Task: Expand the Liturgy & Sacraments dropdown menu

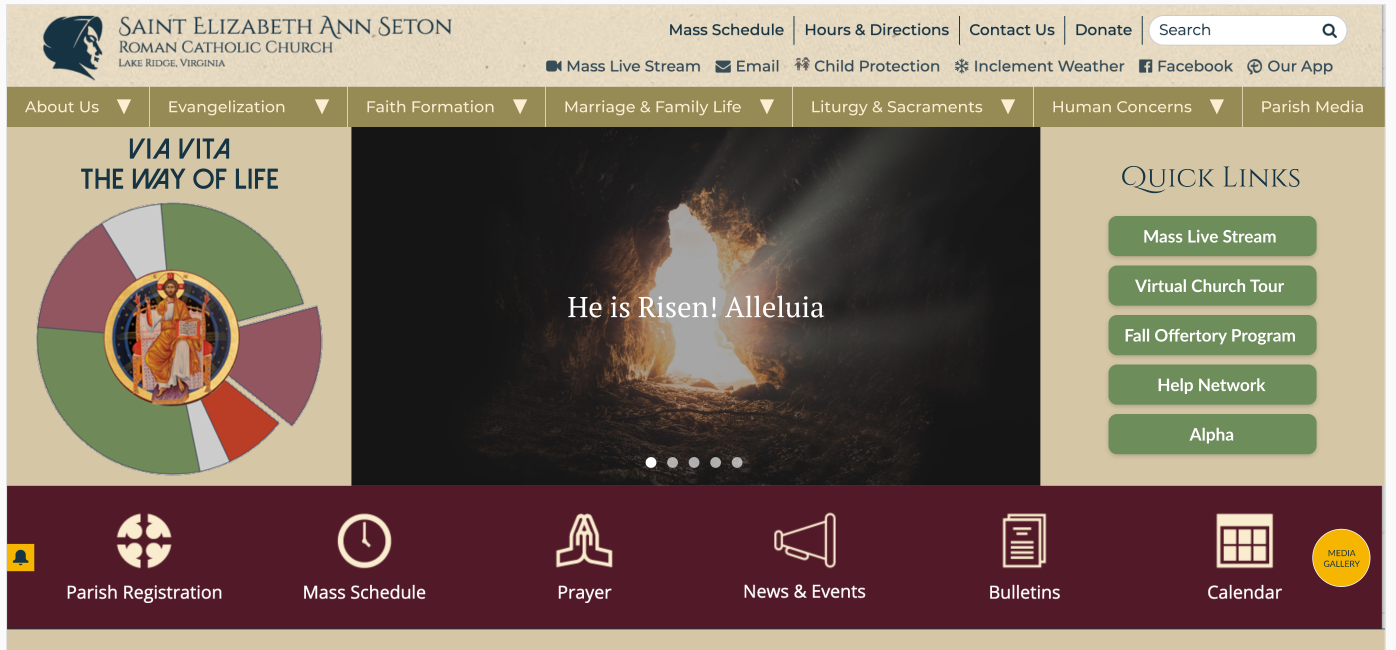Action: click(913, 107)
